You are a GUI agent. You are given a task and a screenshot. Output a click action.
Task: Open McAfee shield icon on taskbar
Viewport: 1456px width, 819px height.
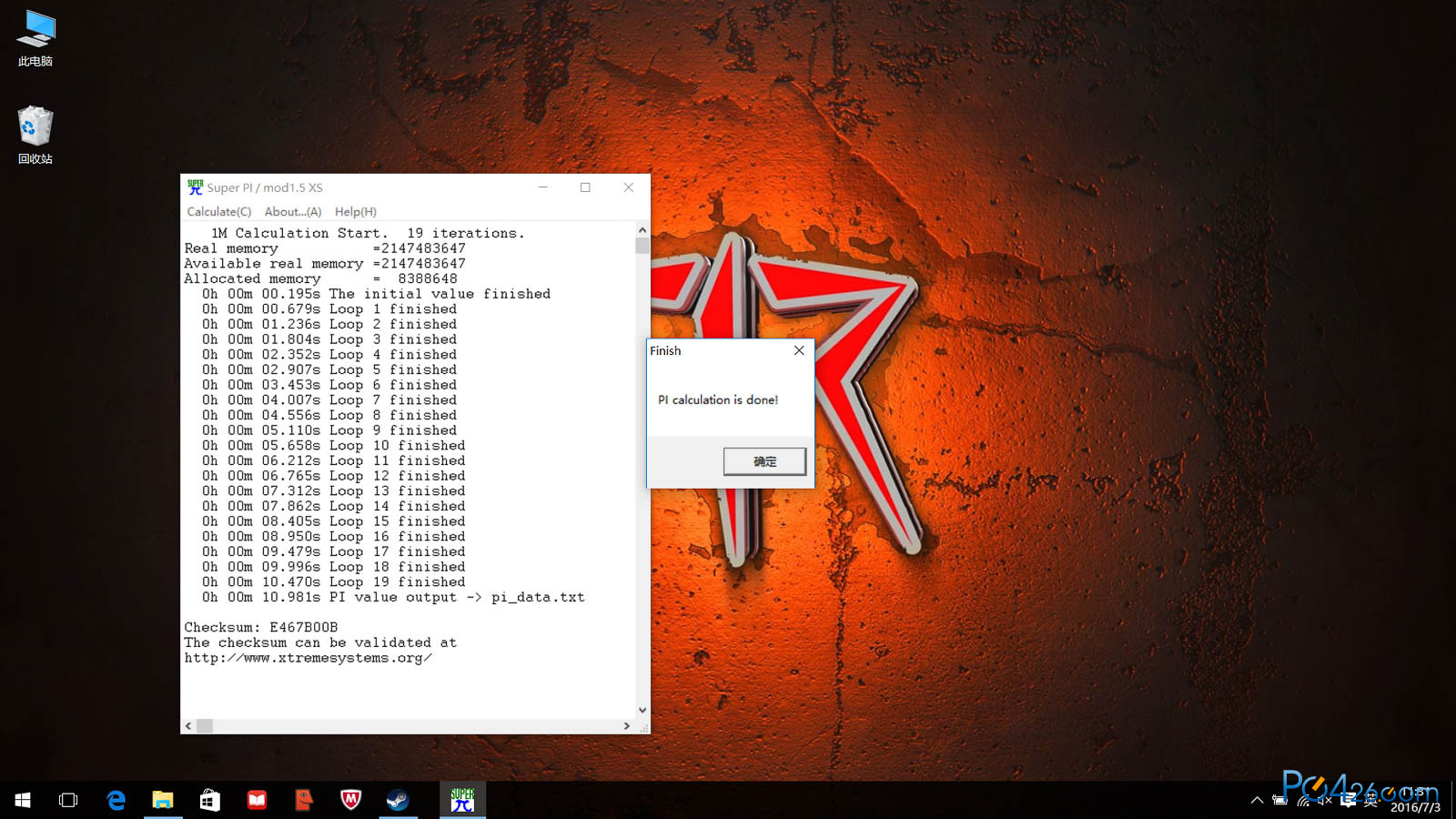click(350, 800)
